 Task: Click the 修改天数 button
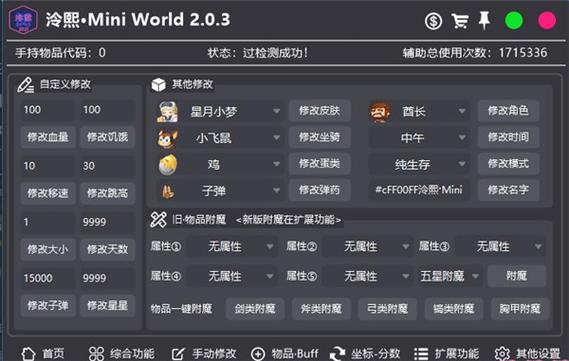pyautogui.click(x=107, y=249)
